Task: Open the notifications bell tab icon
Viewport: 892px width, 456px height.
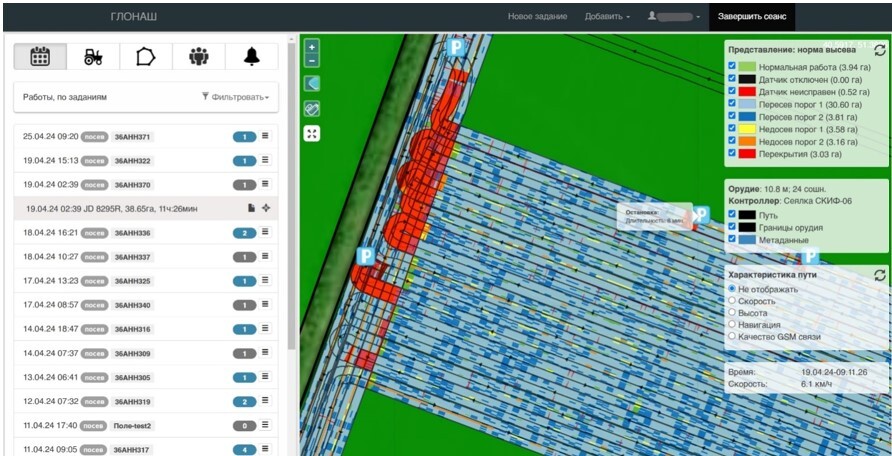Action: 251,56
